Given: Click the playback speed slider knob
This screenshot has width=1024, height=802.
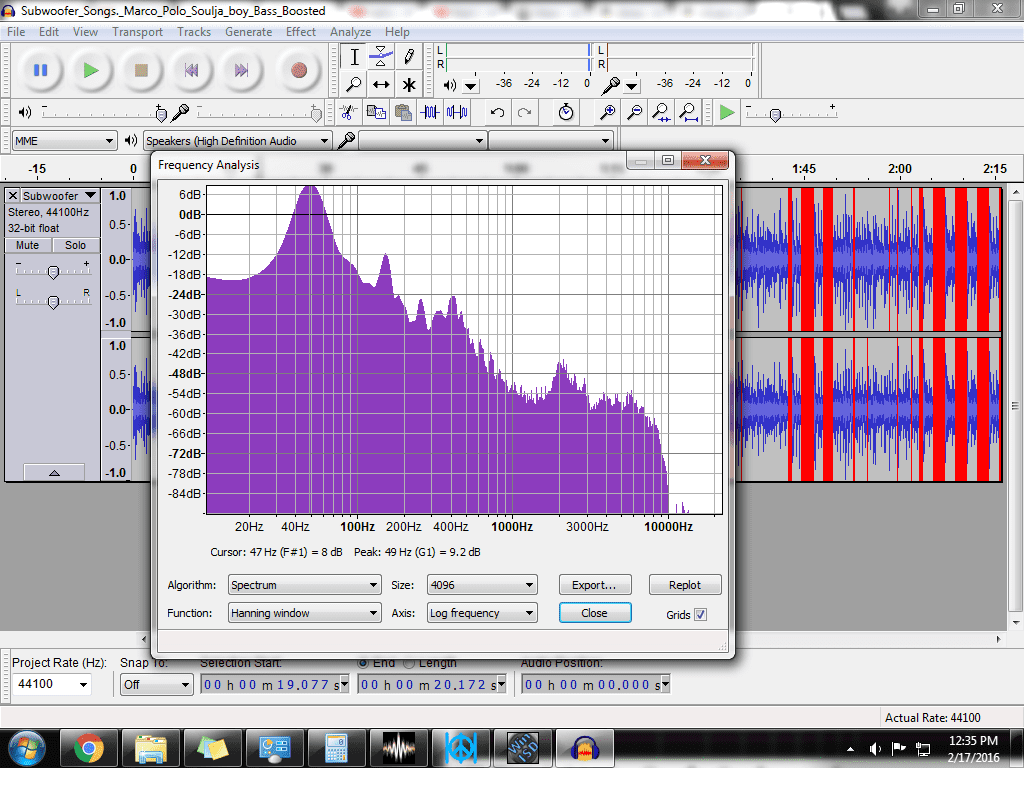Looking at the screenshot, I should (x=775, y=116).
